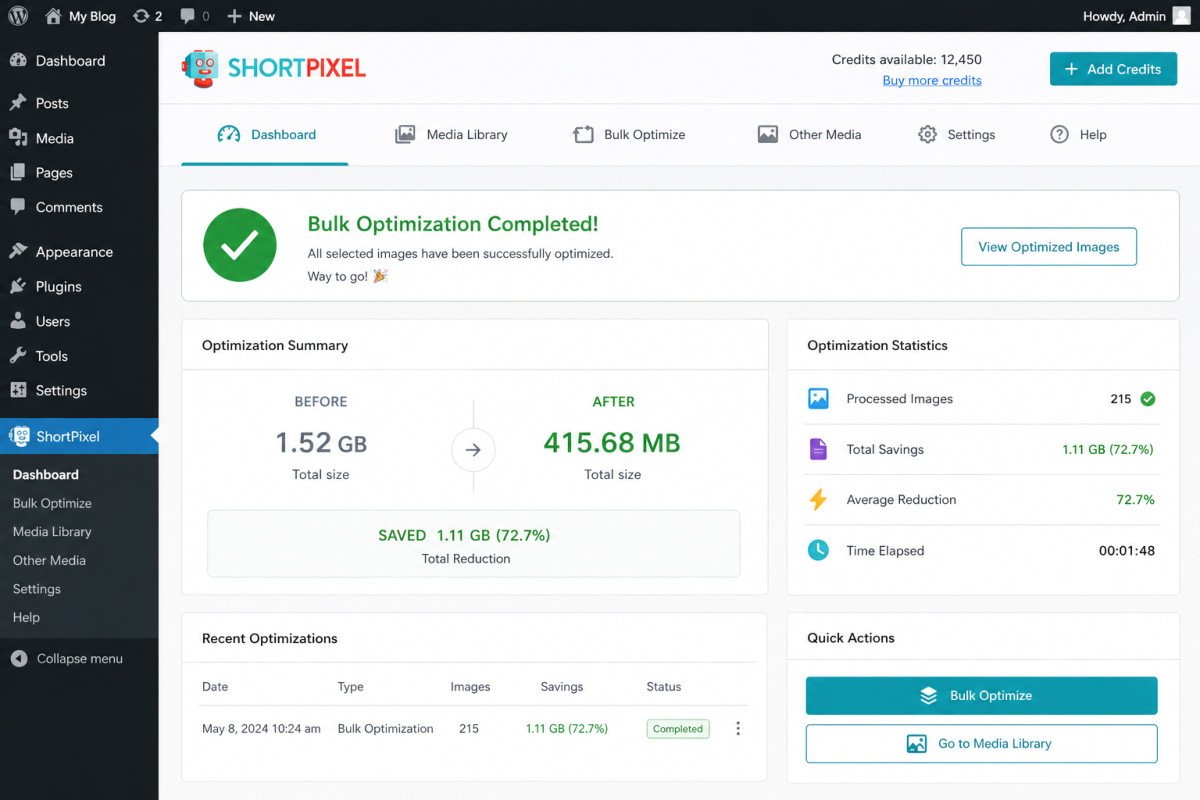
Task: Click New in the admin bar
Action: click(251, 16)
